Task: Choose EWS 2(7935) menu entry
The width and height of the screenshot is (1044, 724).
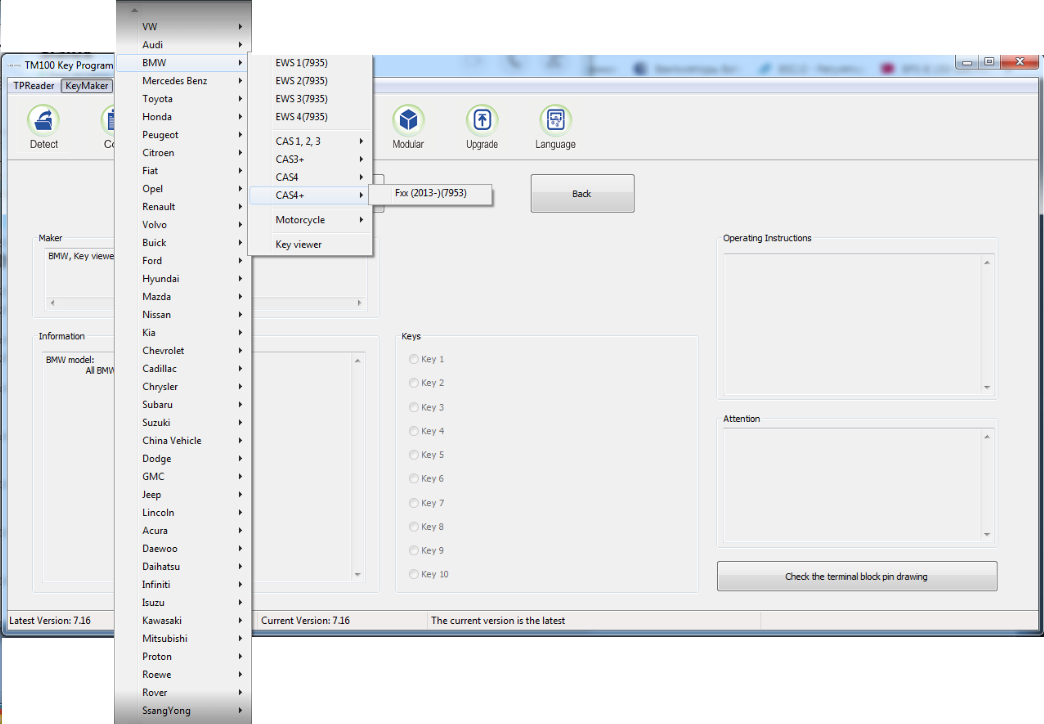Action: click(310, 81)
